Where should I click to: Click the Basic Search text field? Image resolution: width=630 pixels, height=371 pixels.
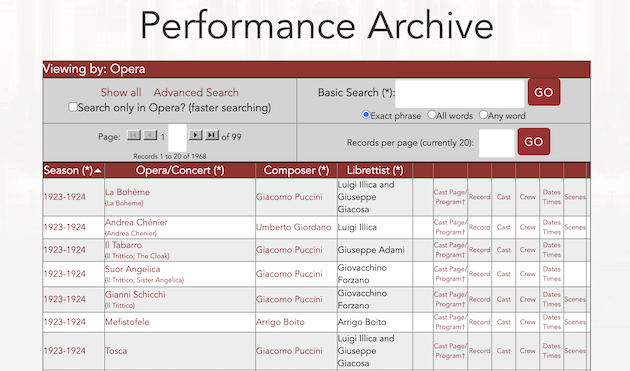tap(460, 93)
